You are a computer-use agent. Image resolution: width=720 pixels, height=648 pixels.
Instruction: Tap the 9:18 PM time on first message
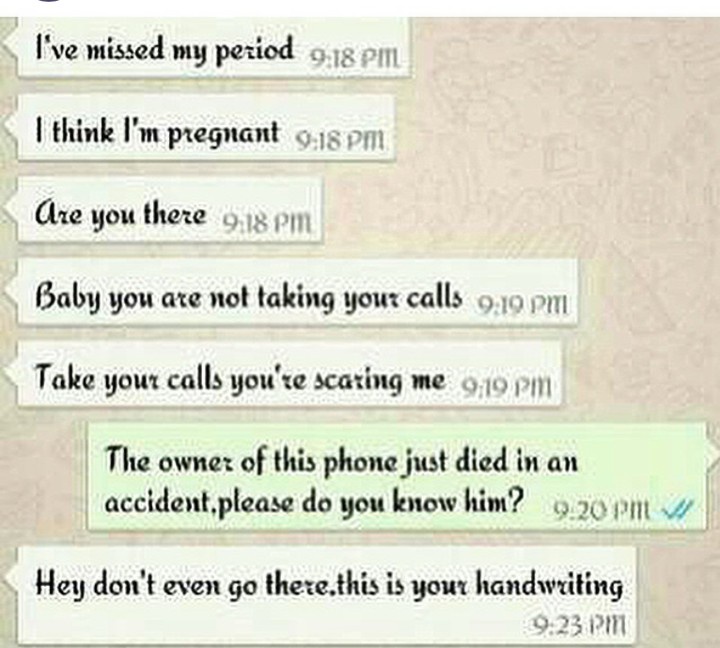point(356,58)
